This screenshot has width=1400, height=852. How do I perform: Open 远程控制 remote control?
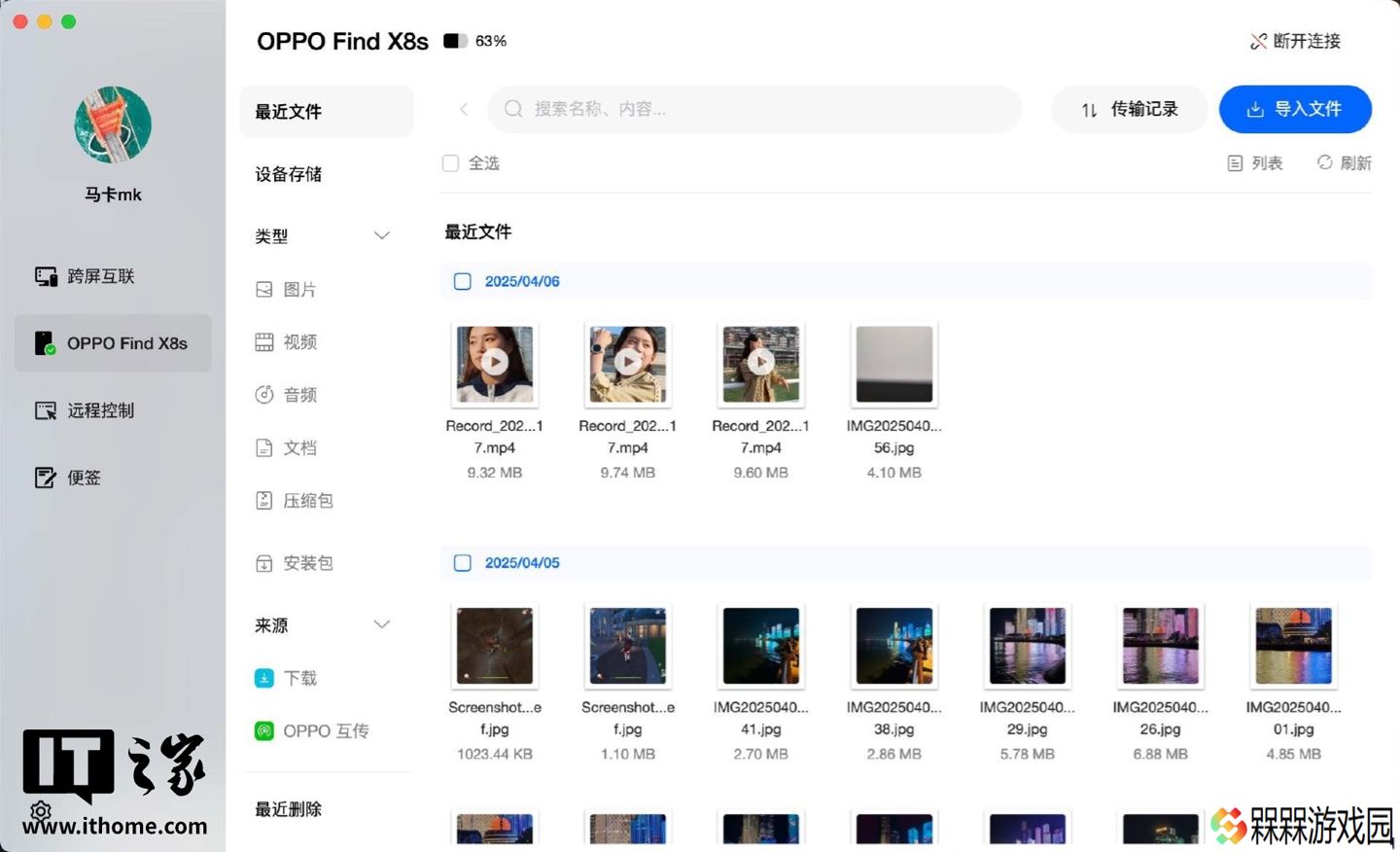pyautogui.click(x=85, y=410)
